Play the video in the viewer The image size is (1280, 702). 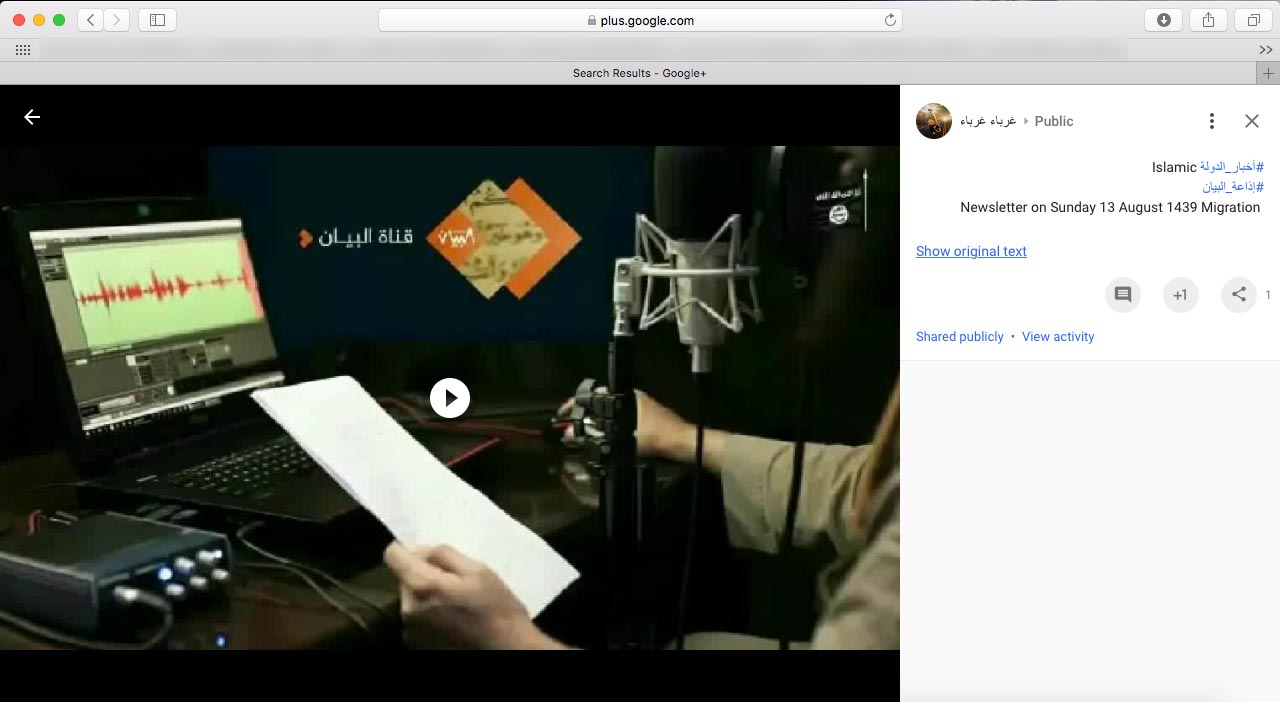pyautogui.click(x=450, y=397)
